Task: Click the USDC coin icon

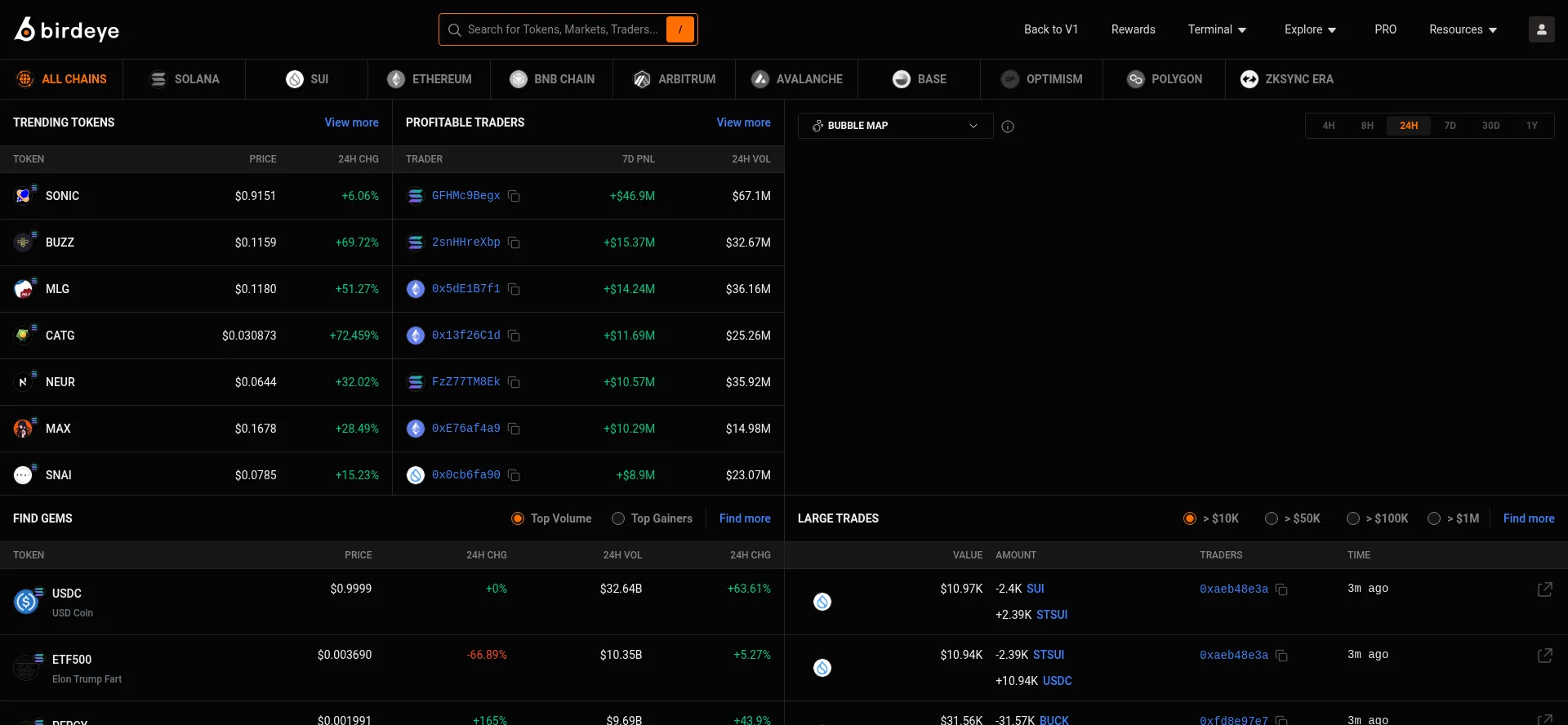Action: pos(27,602)
